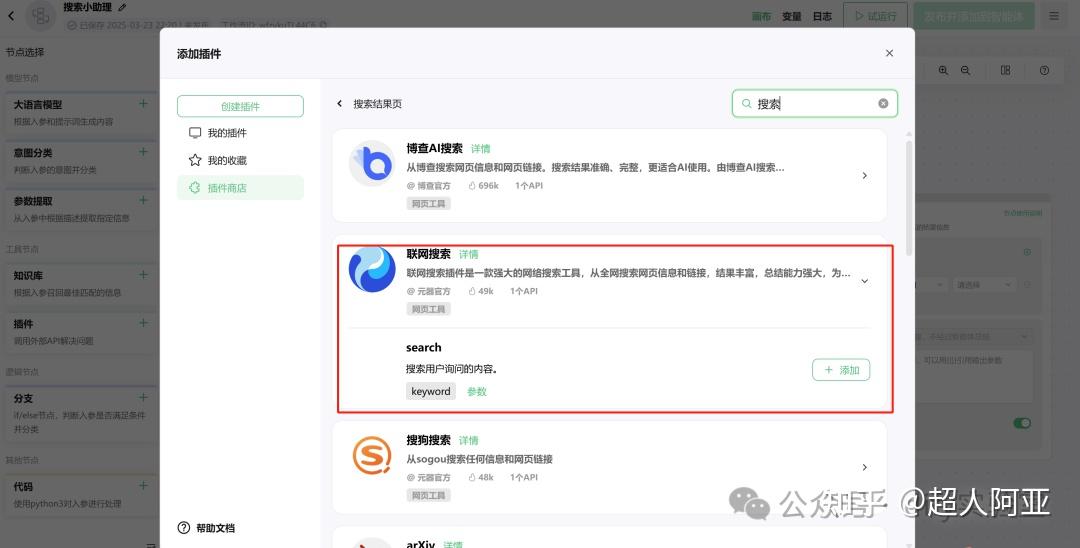Open canvas help question icon
This screenshot has width=1080, height=548.
pos(1044,70)
